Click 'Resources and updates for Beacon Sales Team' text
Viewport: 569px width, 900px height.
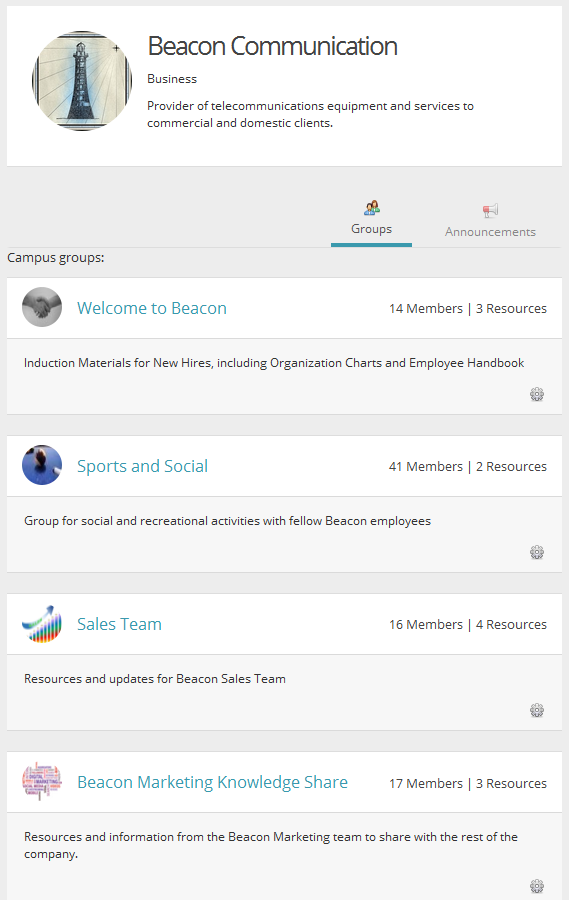(x=155, y=679)
